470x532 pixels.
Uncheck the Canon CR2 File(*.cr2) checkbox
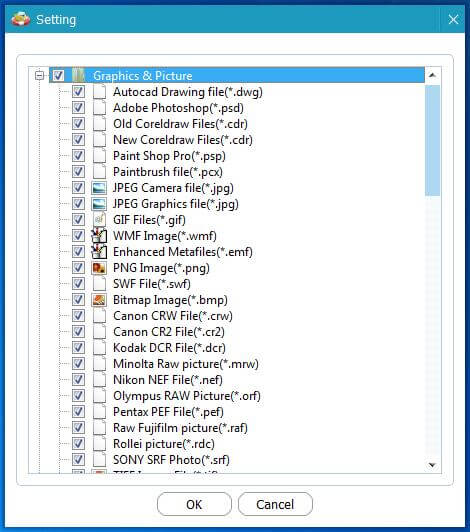[x=78, y=331]
